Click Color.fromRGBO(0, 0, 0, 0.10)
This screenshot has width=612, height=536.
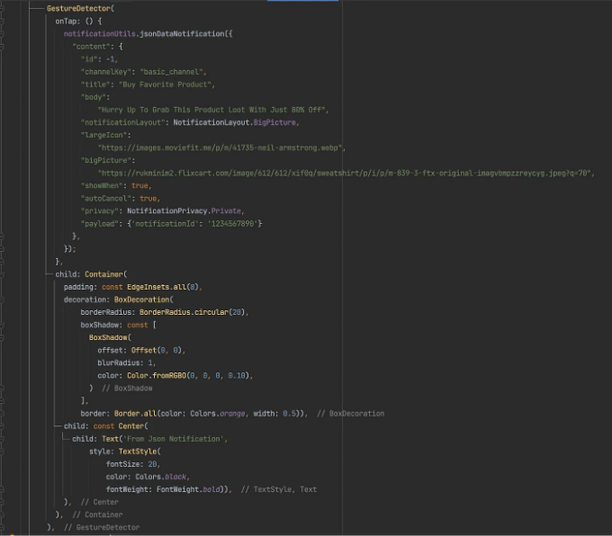pyautogui.click(x=188, y=376)
